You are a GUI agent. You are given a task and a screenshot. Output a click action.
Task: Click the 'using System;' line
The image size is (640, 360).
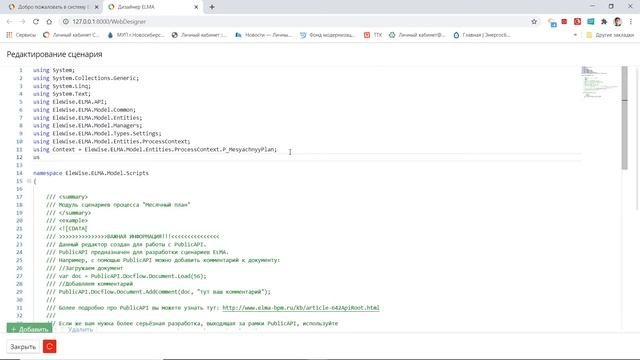pos(54,70)
